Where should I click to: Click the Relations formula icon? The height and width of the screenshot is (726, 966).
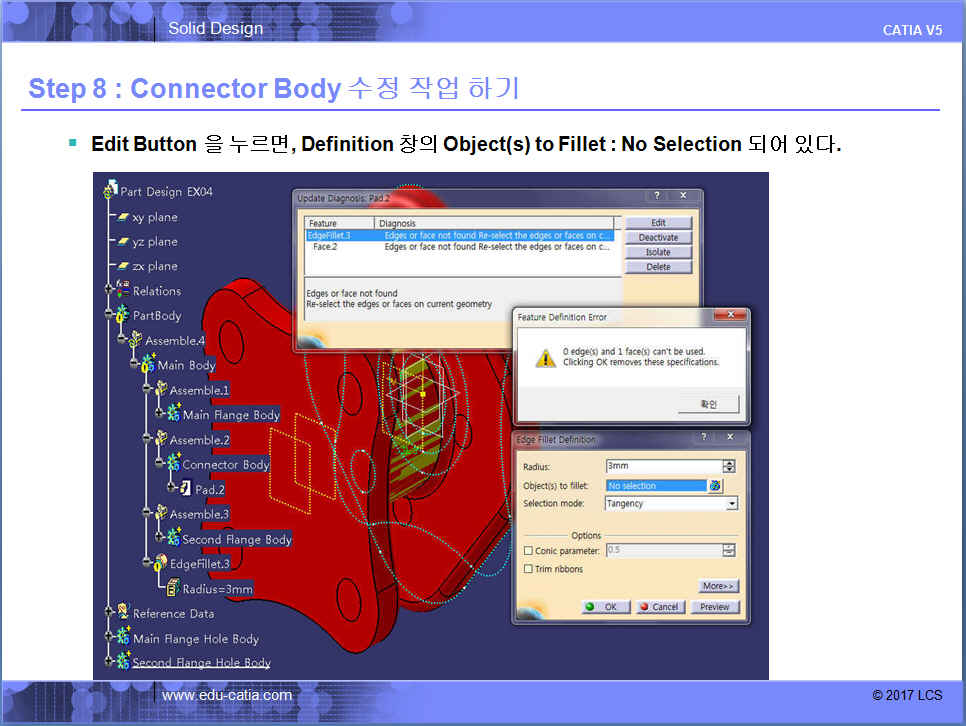click(x=122, y=290)
